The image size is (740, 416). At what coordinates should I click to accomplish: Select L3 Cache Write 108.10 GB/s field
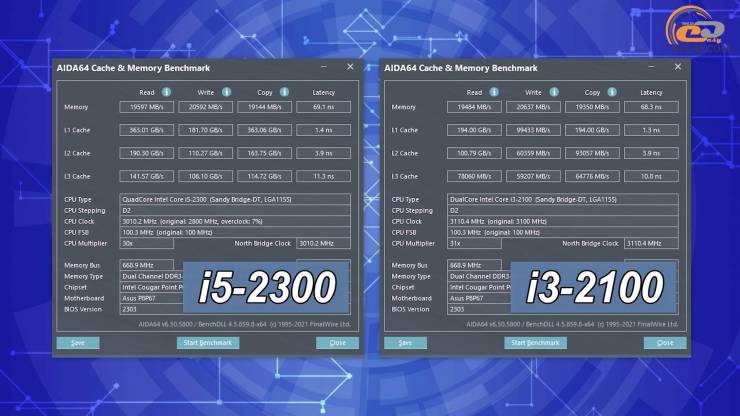tap(205, 176)
